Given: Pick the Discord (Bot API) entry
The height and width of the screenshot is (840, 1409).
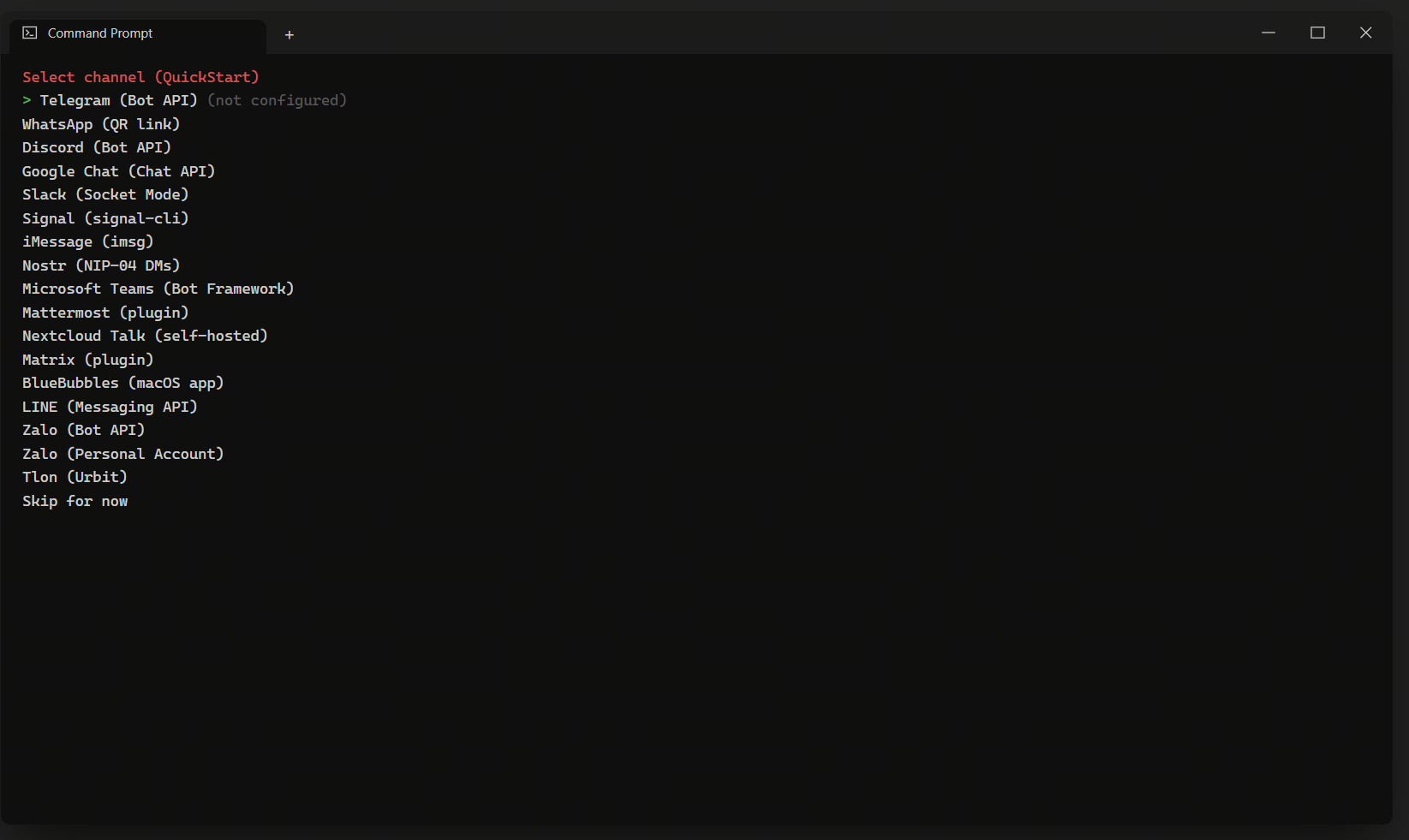Looking at the screenshot, I should point(97,147).
